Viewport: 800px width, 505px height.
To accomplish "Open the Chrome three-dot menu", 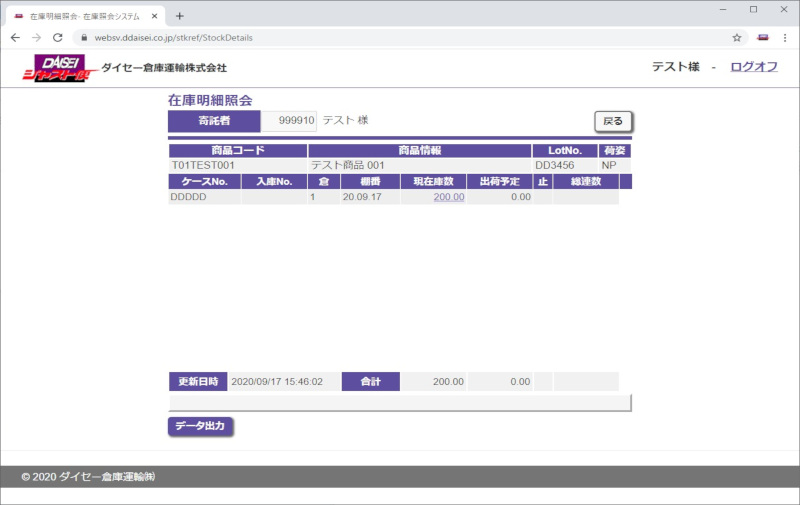I will (785, 37).
